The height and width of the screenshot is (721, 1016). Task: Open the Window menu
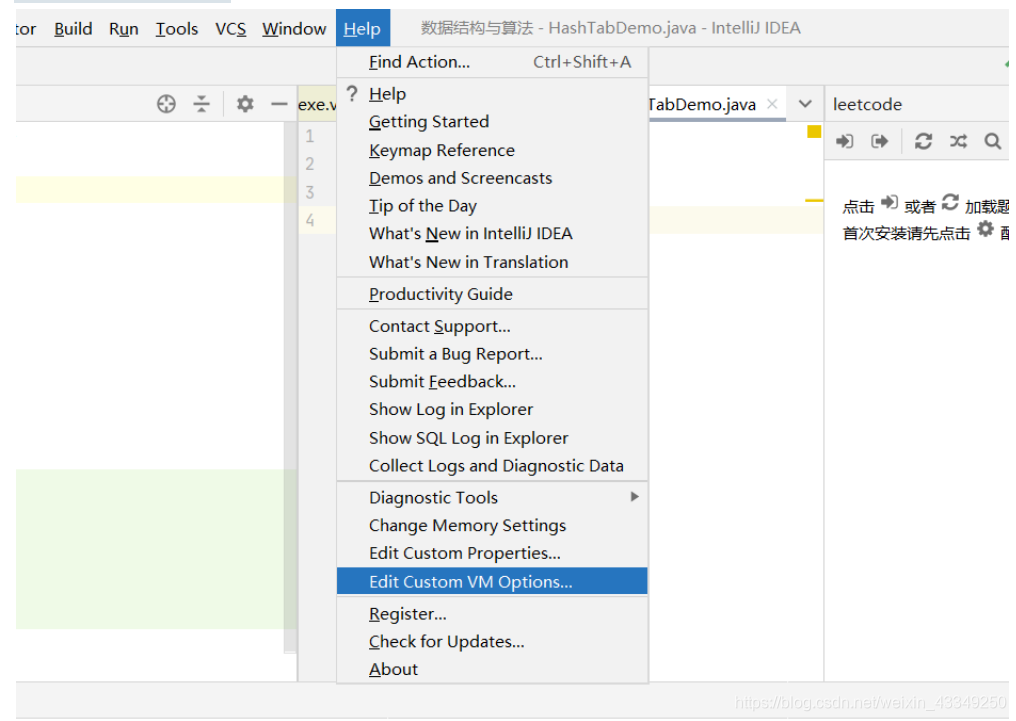(294, 29)
